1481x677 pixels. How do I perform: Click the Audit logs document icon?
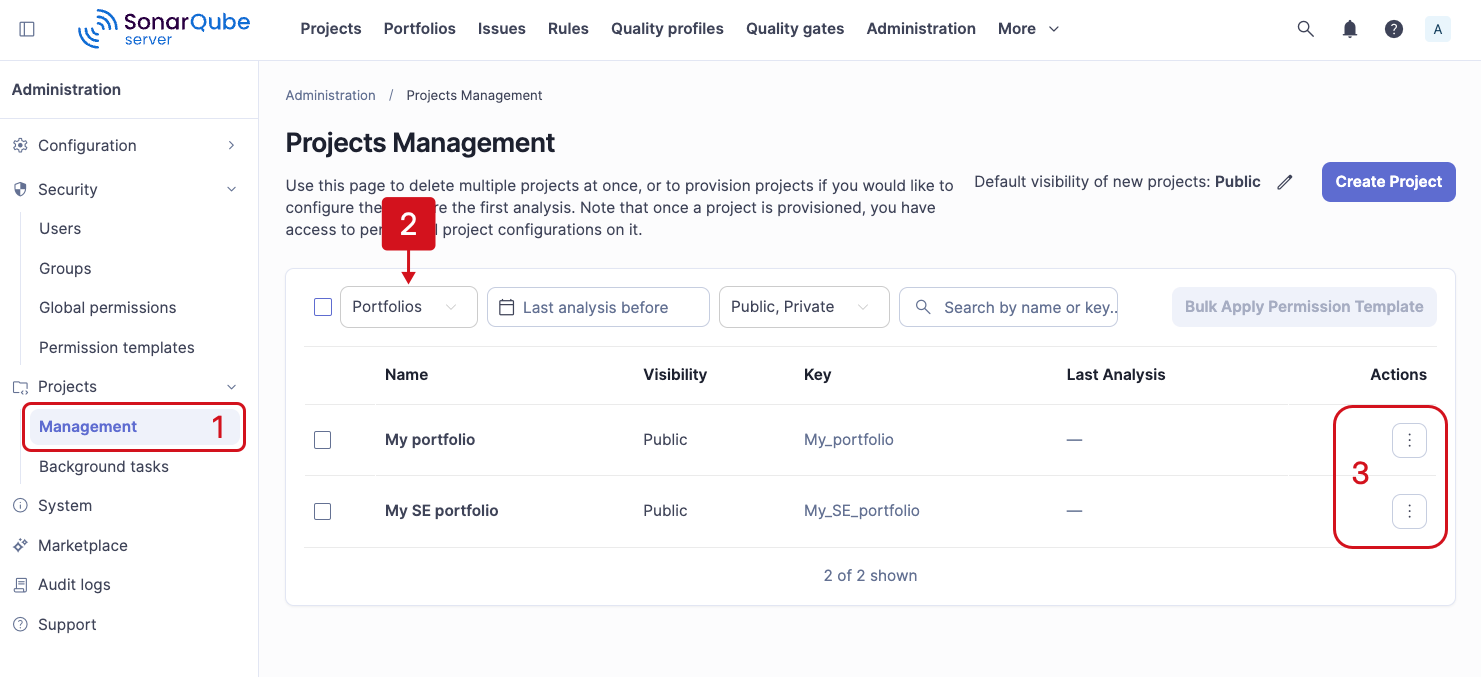[x=20, y=585]
